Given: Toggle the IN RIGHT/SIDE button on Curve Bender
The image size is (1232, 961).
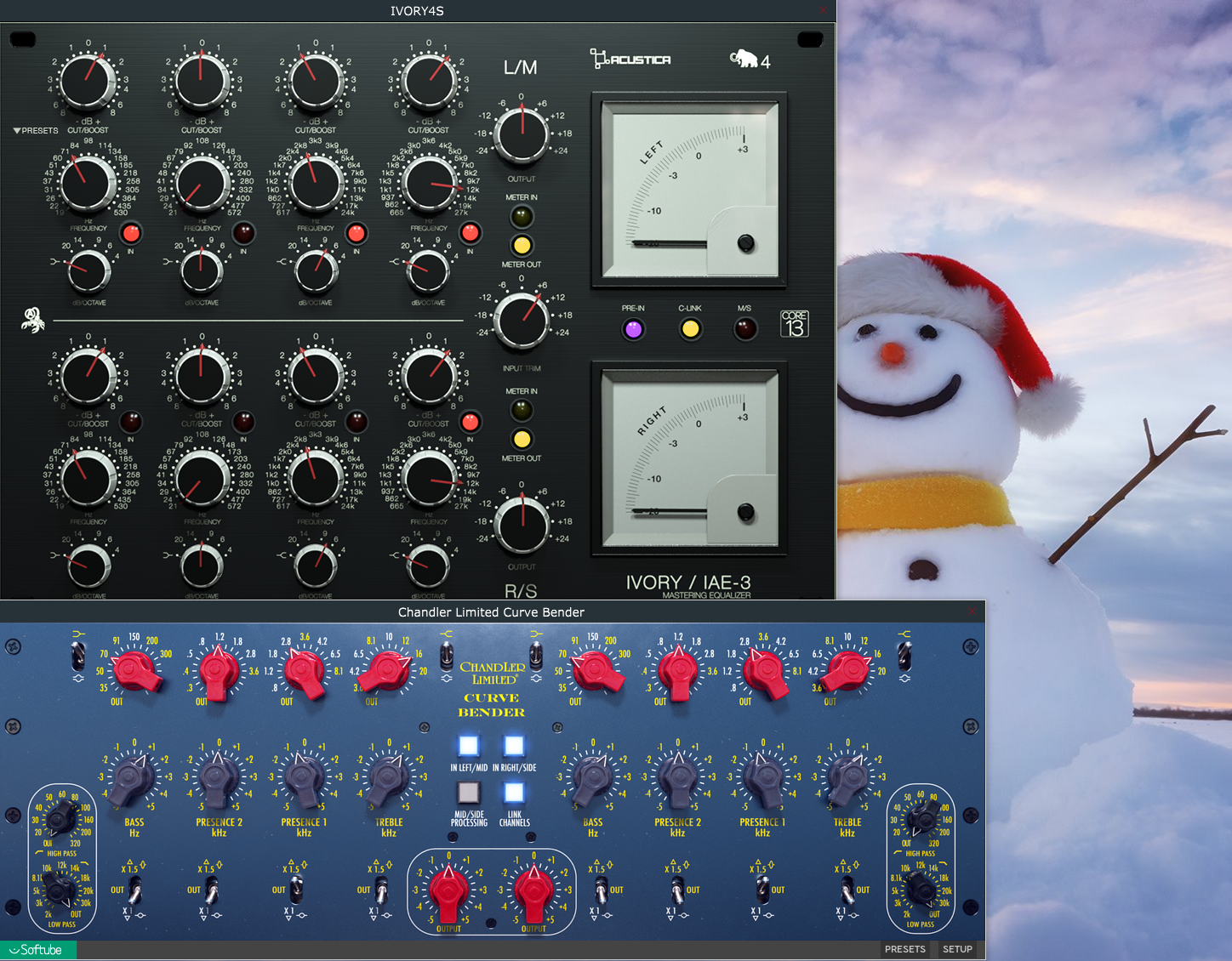Looking at the screenshot, I should pyautogui.click(x=514, y=746).
